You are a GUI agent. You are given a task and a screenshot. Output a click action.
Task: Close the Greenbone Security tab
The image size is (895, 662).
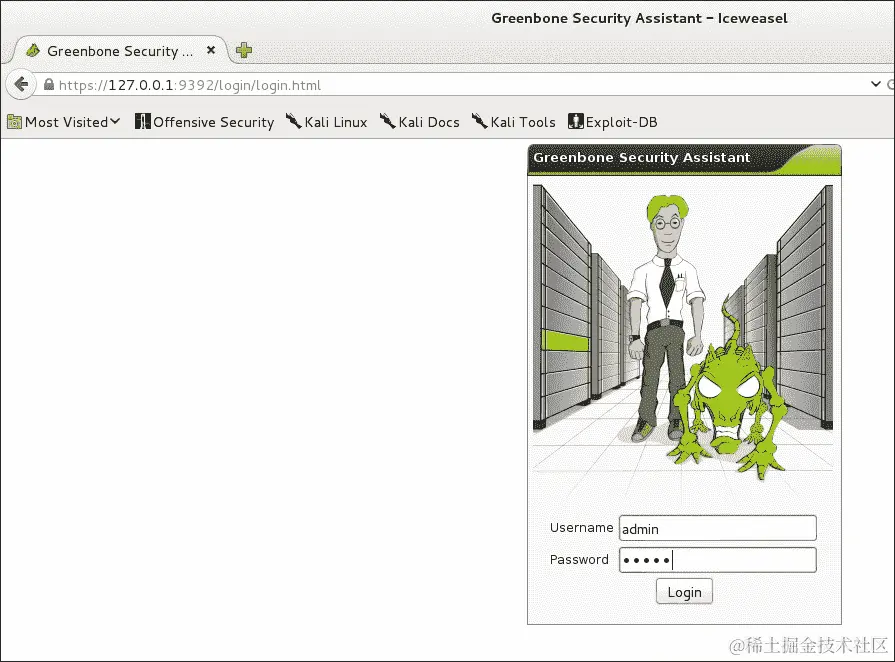[211, 50]
